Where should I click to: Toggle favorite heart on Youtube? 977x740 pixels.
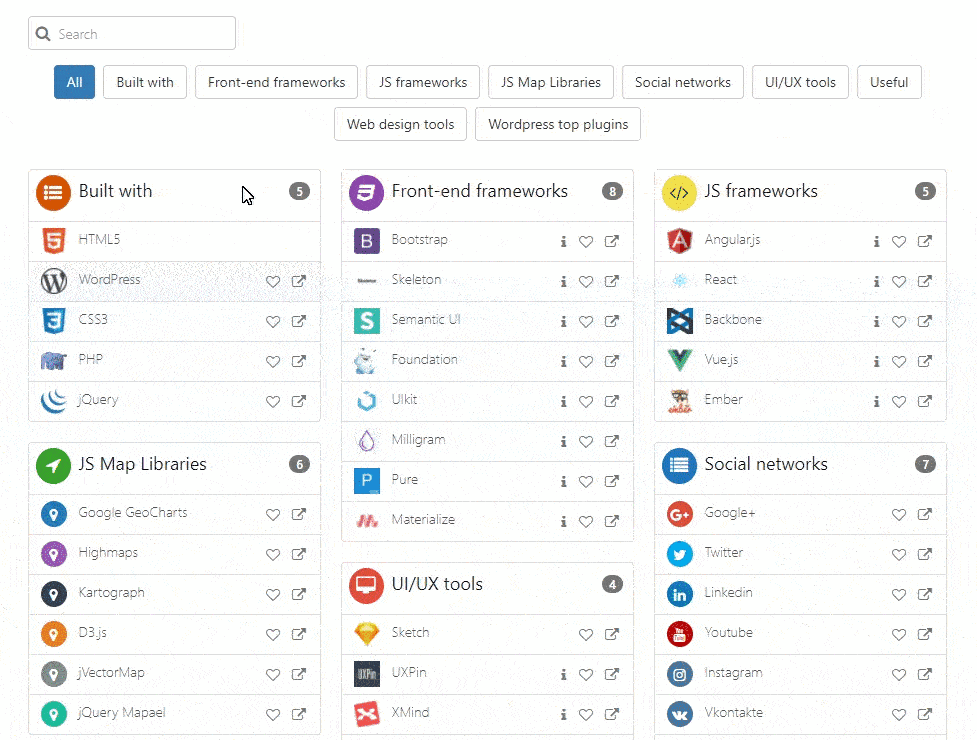click(898, 634)
